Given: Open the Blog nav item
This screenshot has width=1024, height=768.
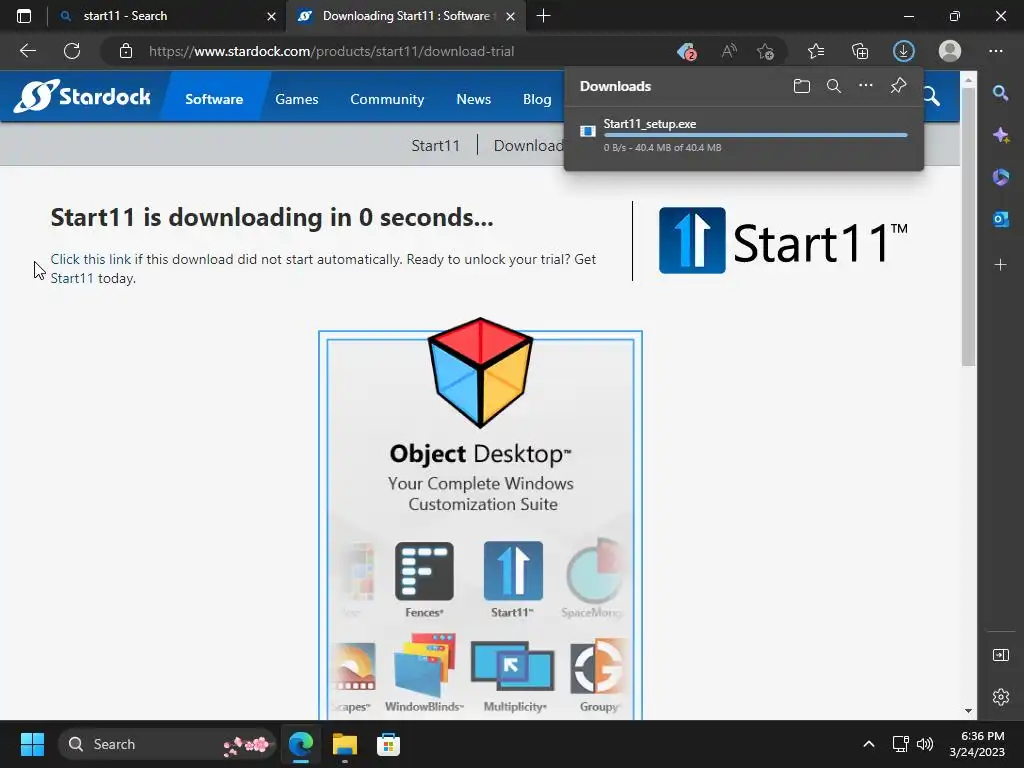Looking at the screenshot, I should pos(537,99).
